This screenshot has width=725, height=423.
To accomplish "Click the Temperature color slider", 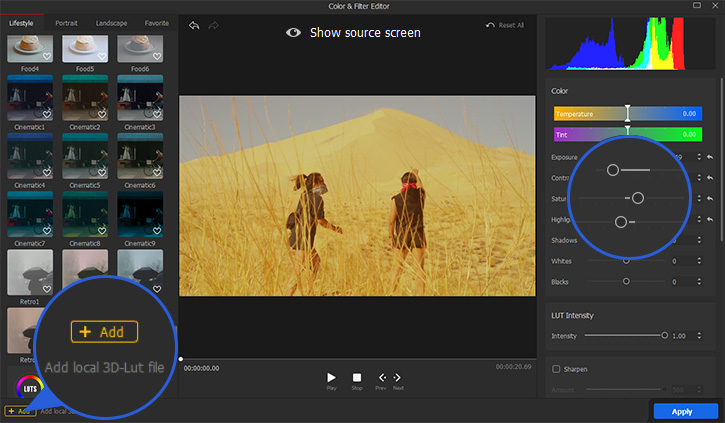I will [627, 114].
